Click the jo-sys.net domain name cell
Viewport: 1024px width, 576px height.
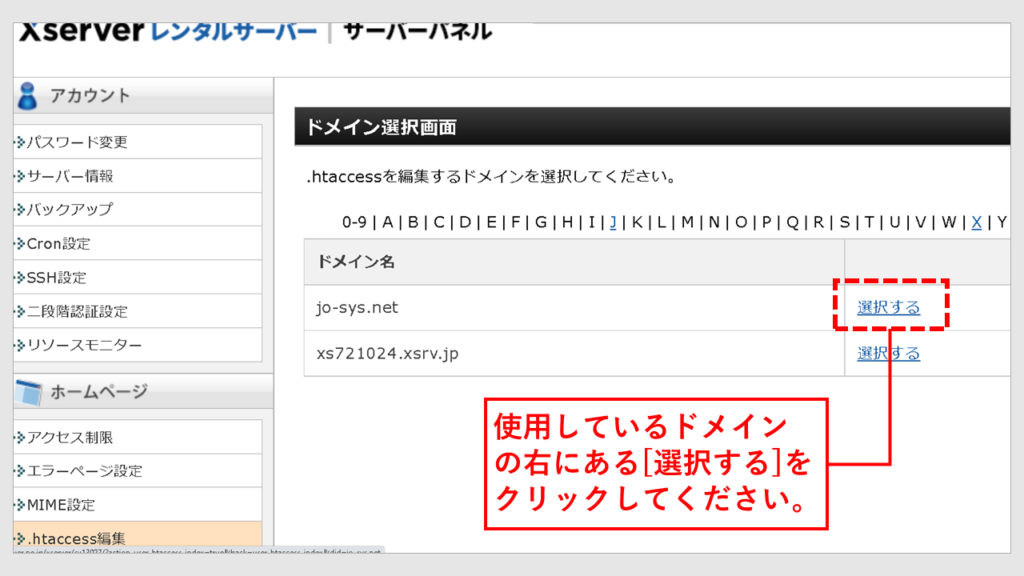[574, 308]
